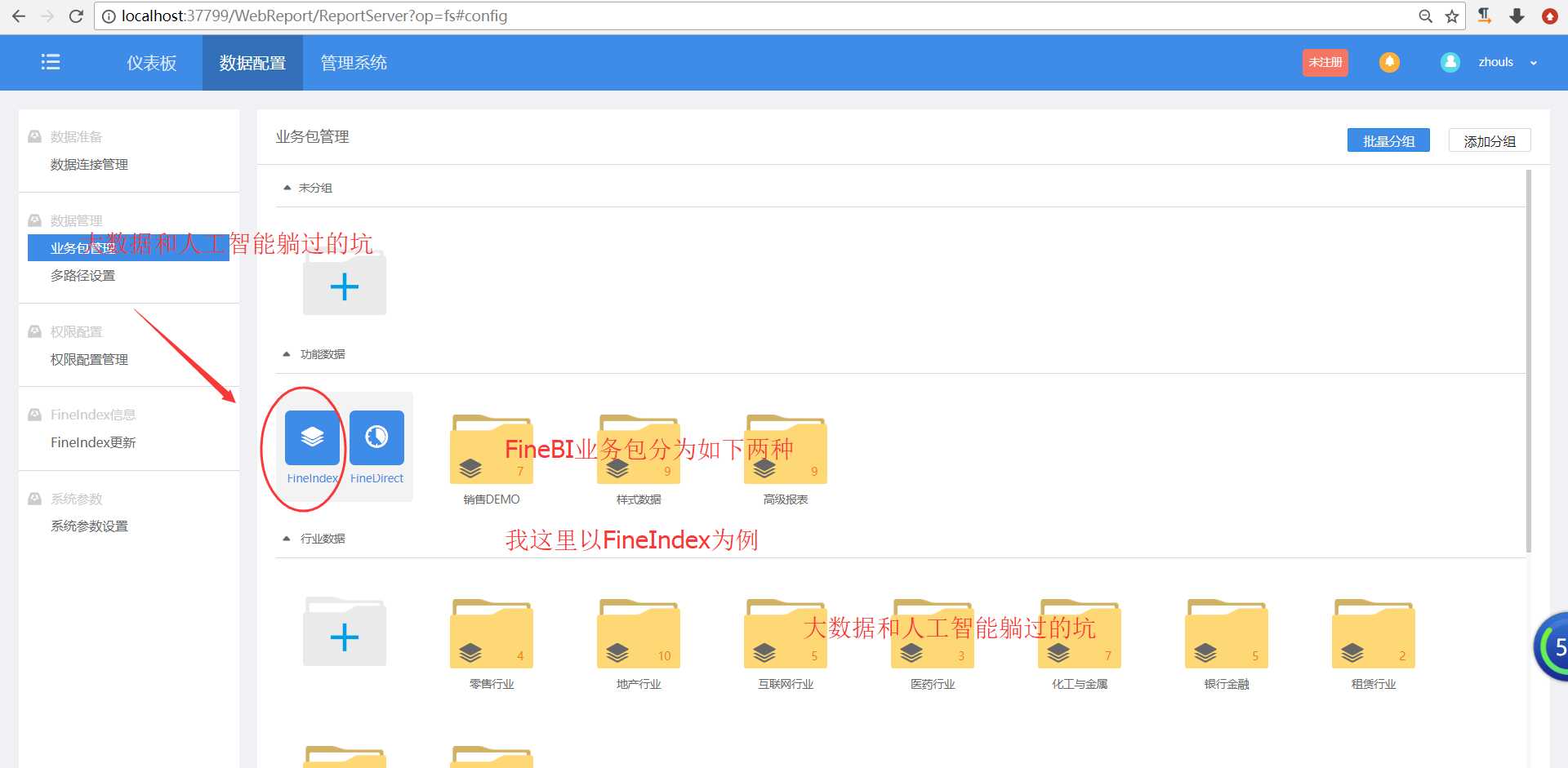Add a new package under 行业数据
Image resolution: width=1568 pixels, height=768 pixels.
(345, 633)
